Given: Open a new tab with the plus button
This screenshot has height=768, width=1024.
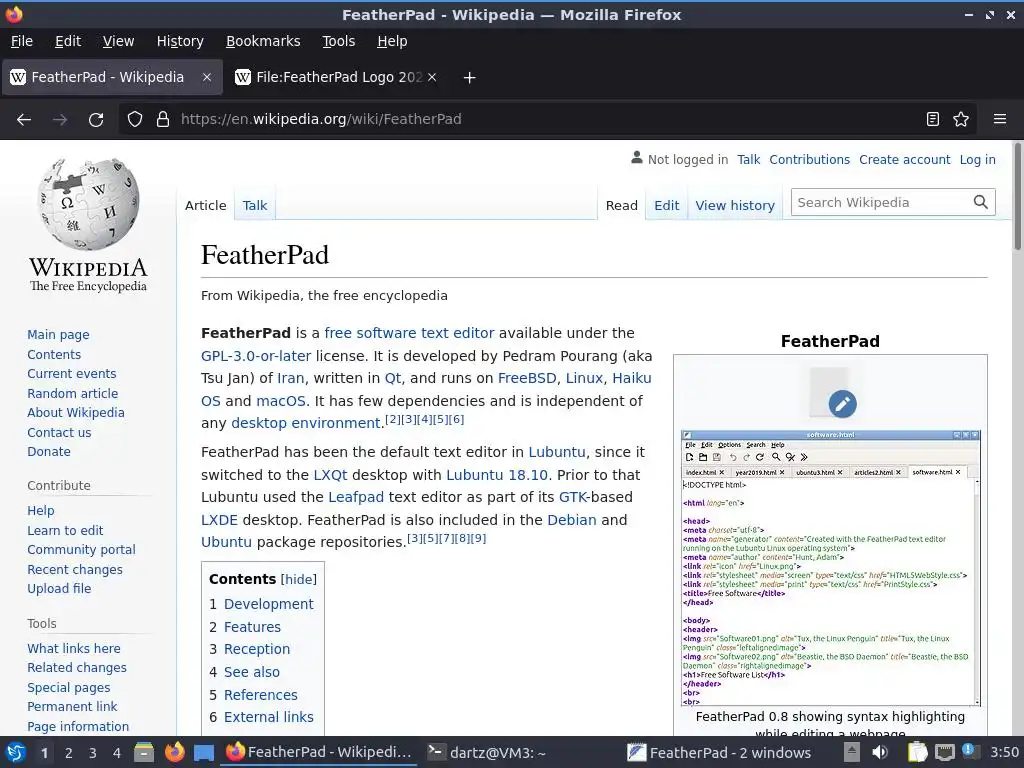Looking at the screenshot, I should pos(469,78).
